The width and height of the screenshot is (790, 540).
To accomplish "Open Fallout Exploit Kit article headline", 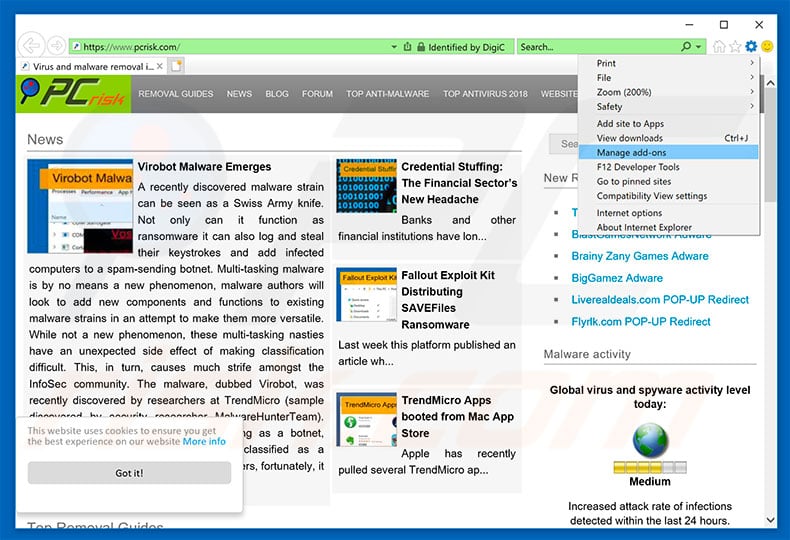I will tap(448, 300).
